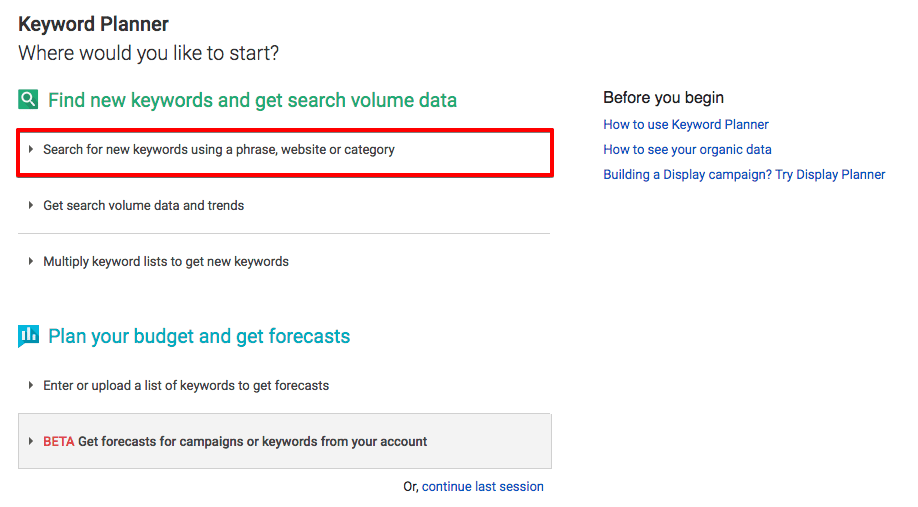
Task: Click the triangle before the BETA forecasts row
Action: click(32, 442)
